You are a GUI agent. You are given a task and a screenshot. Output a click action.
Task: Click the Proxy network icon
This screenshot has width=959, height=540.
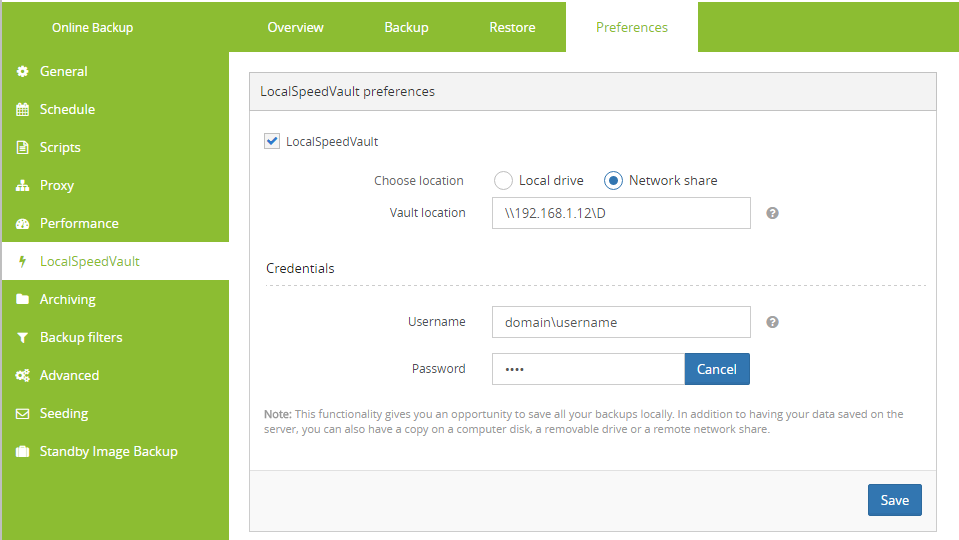click(x=22, y=186)
